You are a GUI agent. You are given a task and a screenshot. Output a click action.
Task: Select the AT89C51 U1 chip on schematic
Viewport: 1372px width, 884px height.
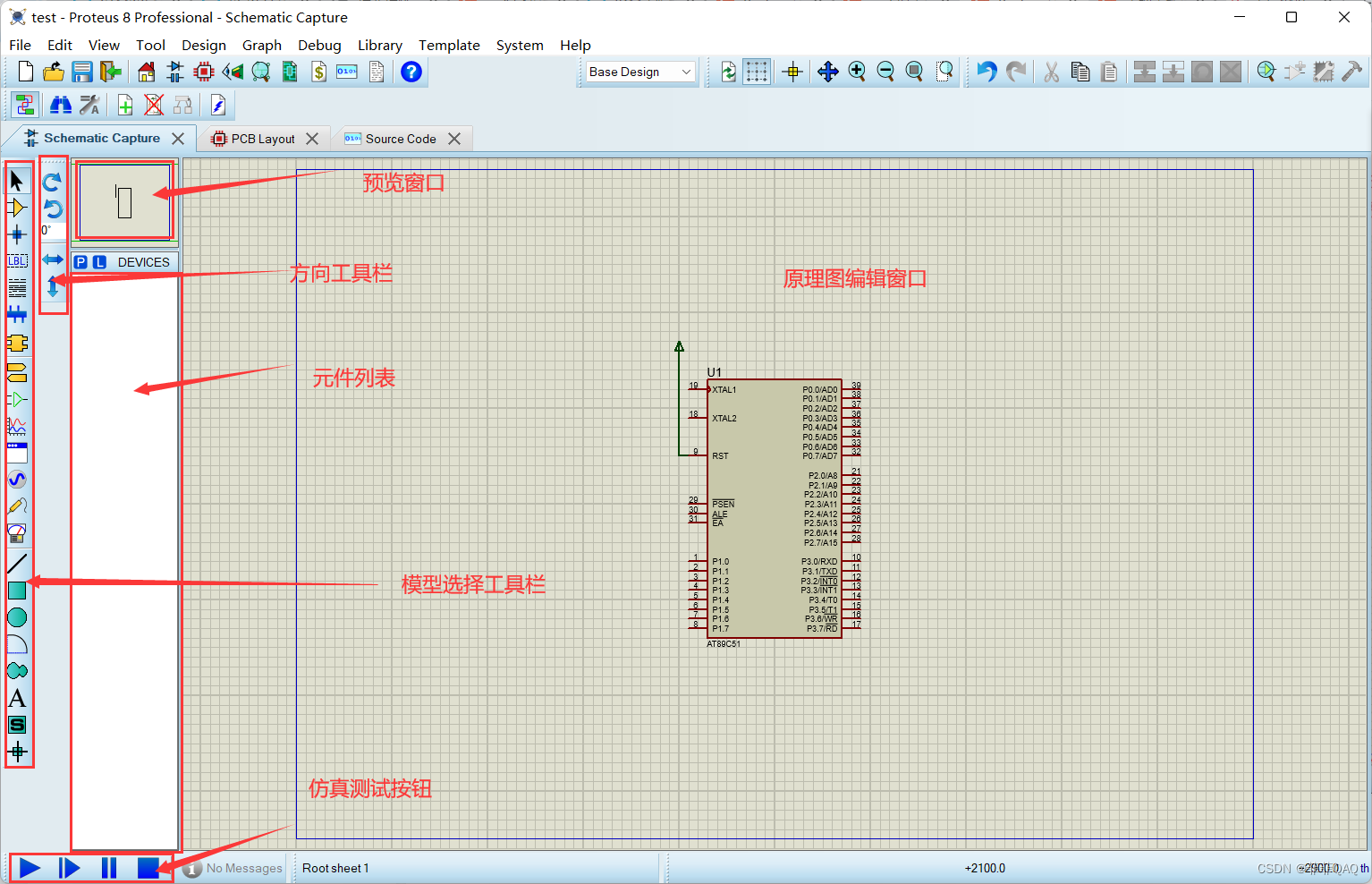coord(775,508)
